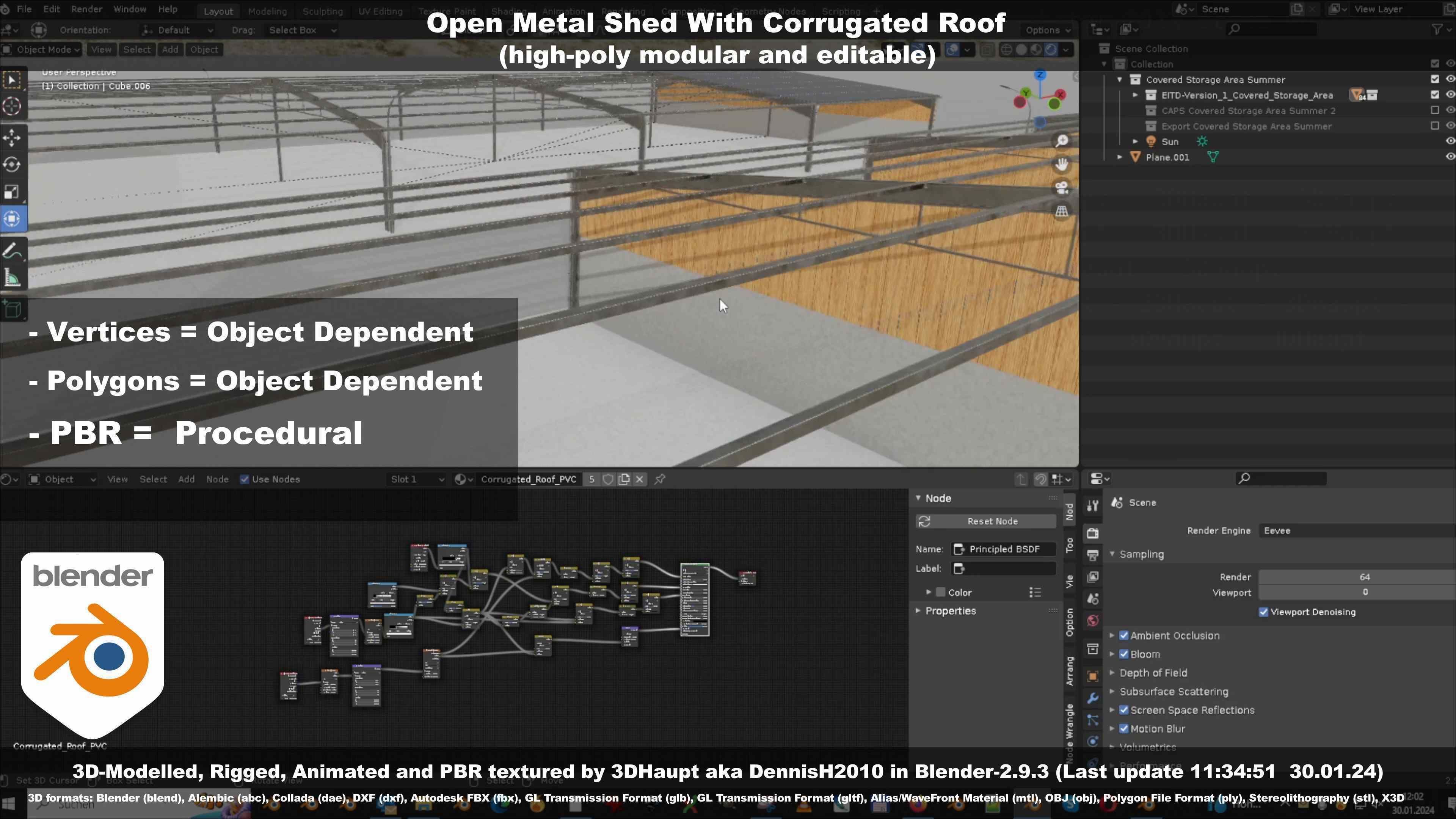1456x819 pixels.
Task: Open Render Engine dropdown showing Eevee
Action: point(1357,531)
